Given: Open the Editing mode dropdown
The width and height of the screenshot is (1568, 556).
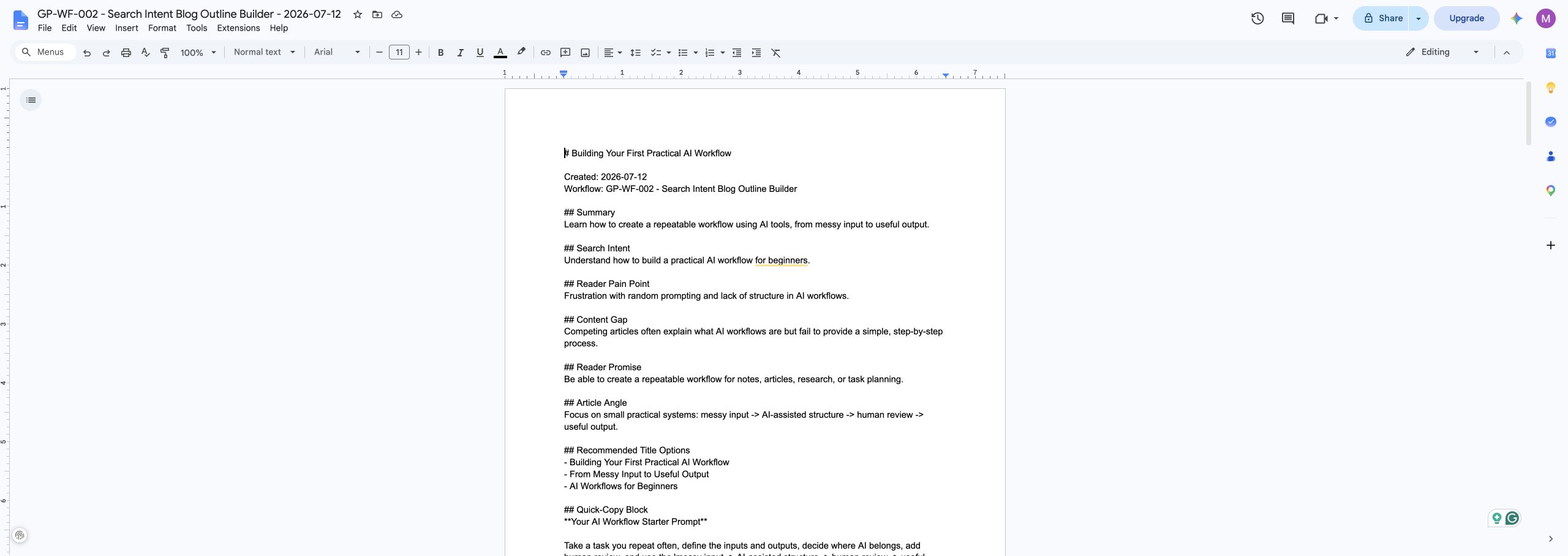Looking at the screenshot, I should pyautogui.click(x=1442, y=52).
